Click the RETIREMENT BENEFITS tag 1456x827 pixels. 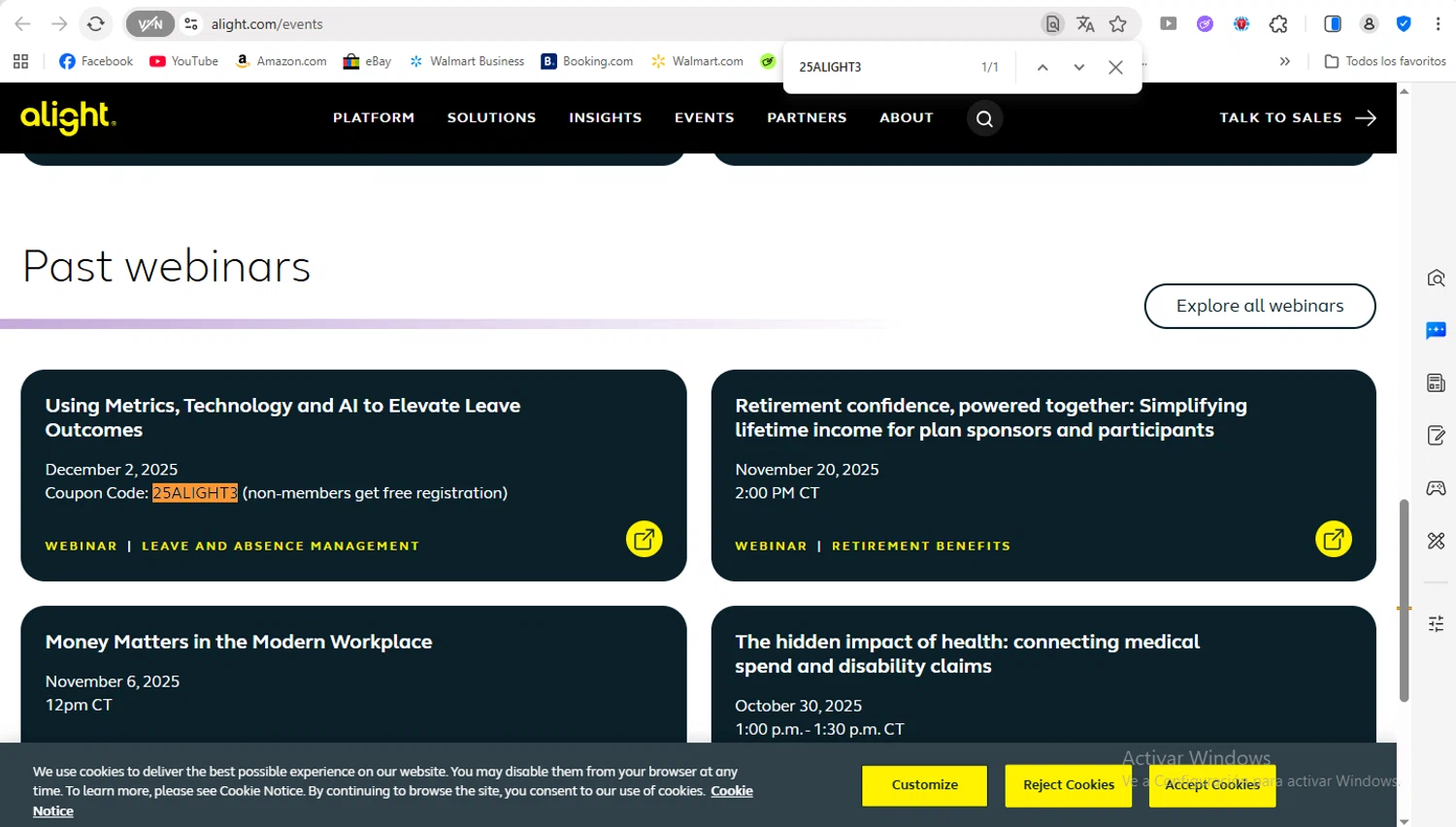click(921, 546)
